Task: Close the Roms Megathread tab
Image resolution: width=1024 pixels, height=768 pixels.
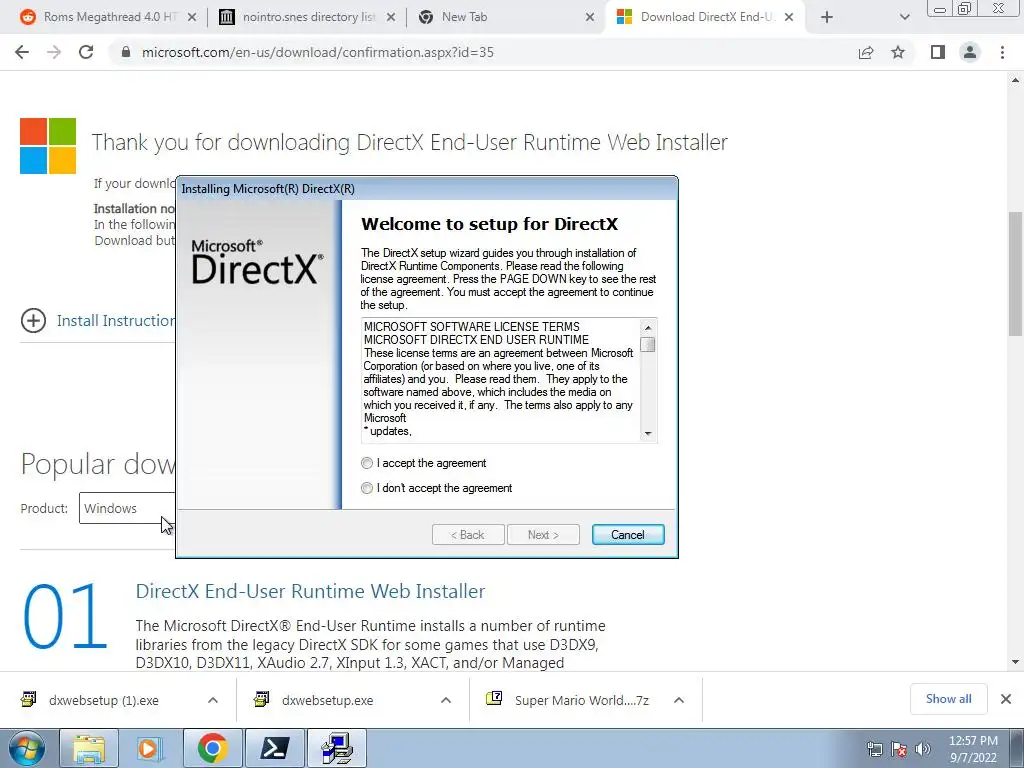Action: (x=191, y=18)
